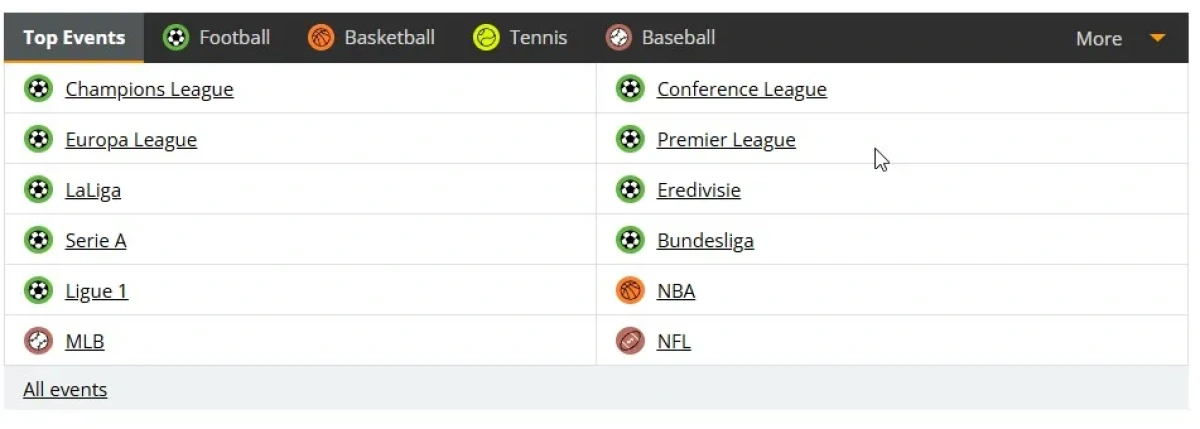Open the More sports menu
Image resolution: width=1200 pixels, height=429 pixels.
[x=1099, y=38]
